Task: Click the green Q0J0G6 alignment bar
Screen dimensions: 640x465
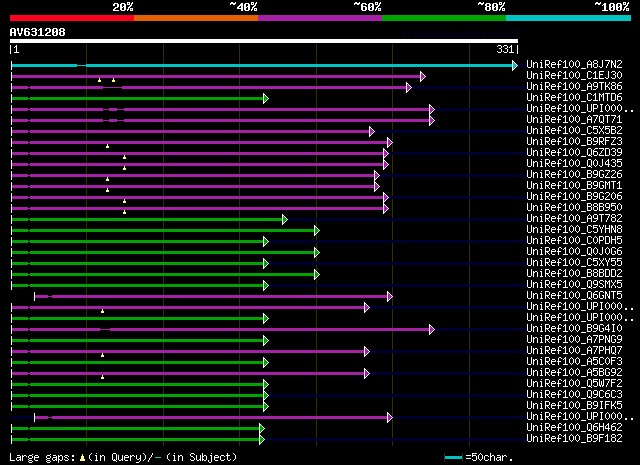Action: click(x=164, y=253)
